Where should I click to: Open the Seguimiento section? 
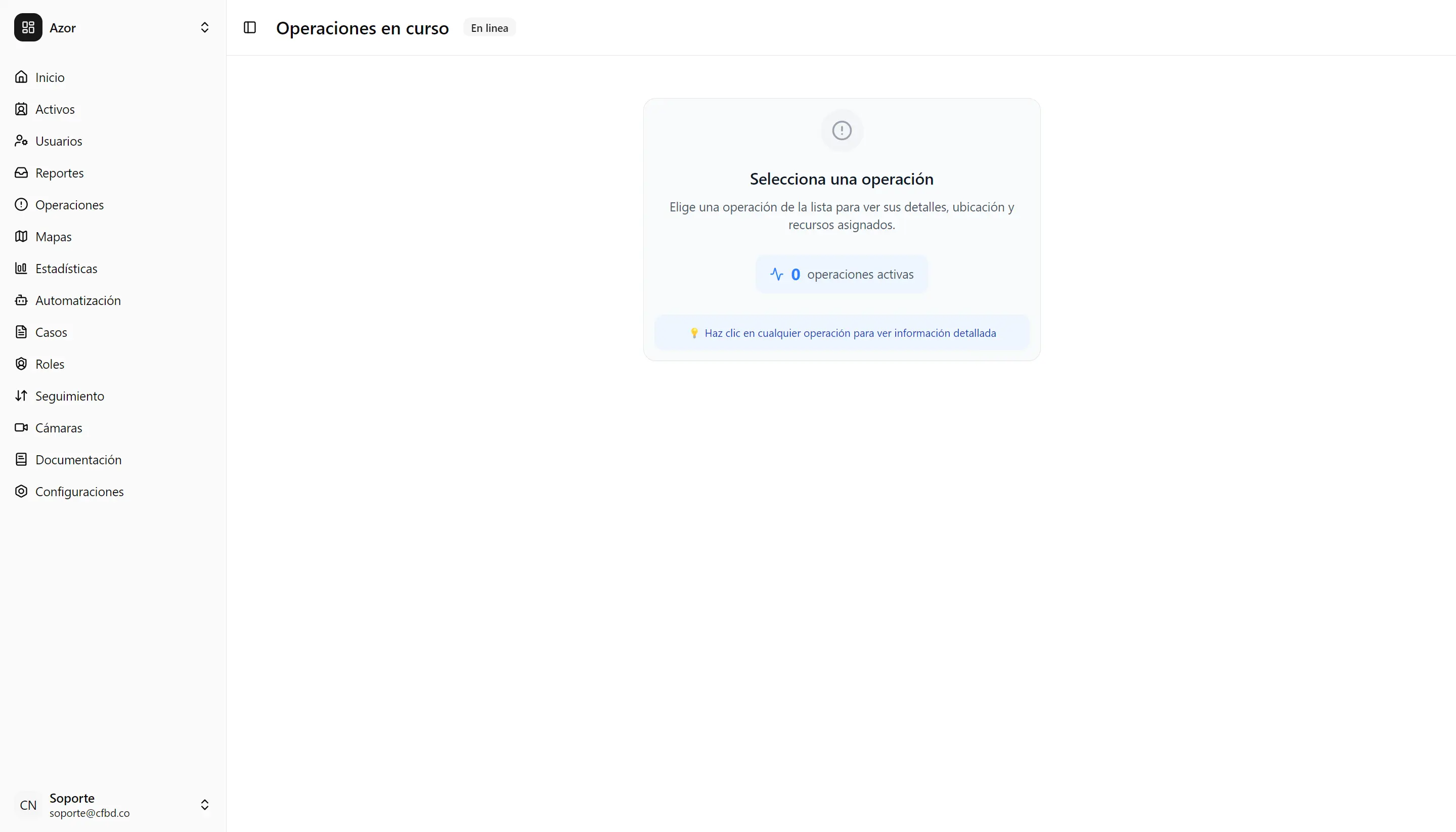70,396
